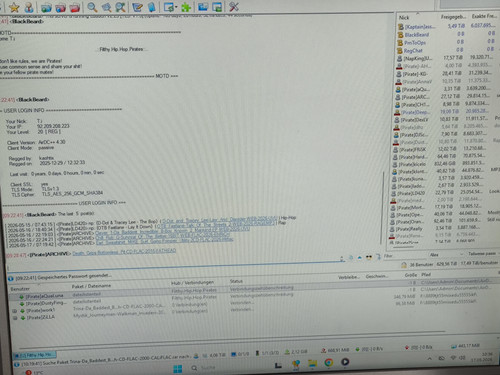Open the [Pirate]ARCHIVE Death Grips release link
This screenshot has height=375, width=500.
[x=124, y=252]
